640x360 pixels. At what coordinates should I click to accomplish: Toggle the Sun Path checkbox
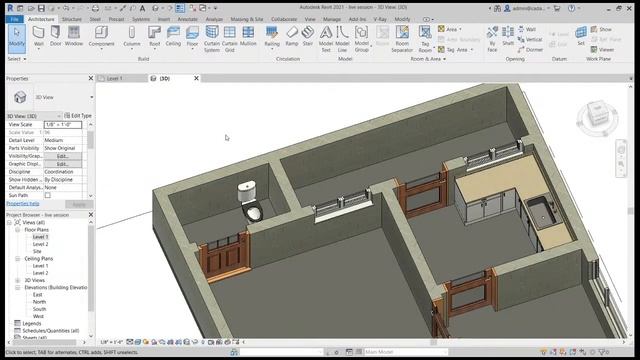[48, 196]
